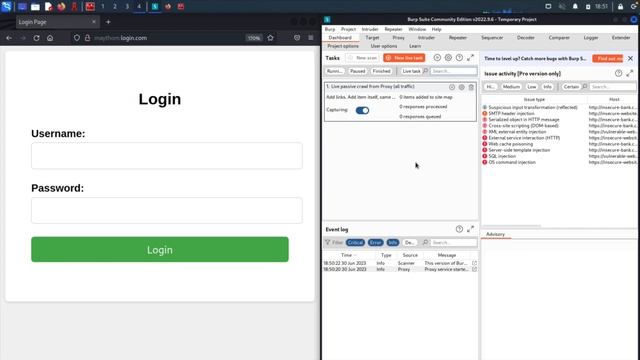Select the Advisory tab
Screen dimensions: 640x360
[496, 234]
